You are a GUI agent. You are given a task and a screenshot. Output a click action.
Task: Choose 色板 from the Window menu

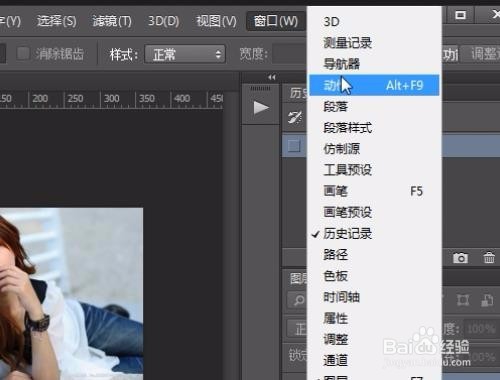374,276
